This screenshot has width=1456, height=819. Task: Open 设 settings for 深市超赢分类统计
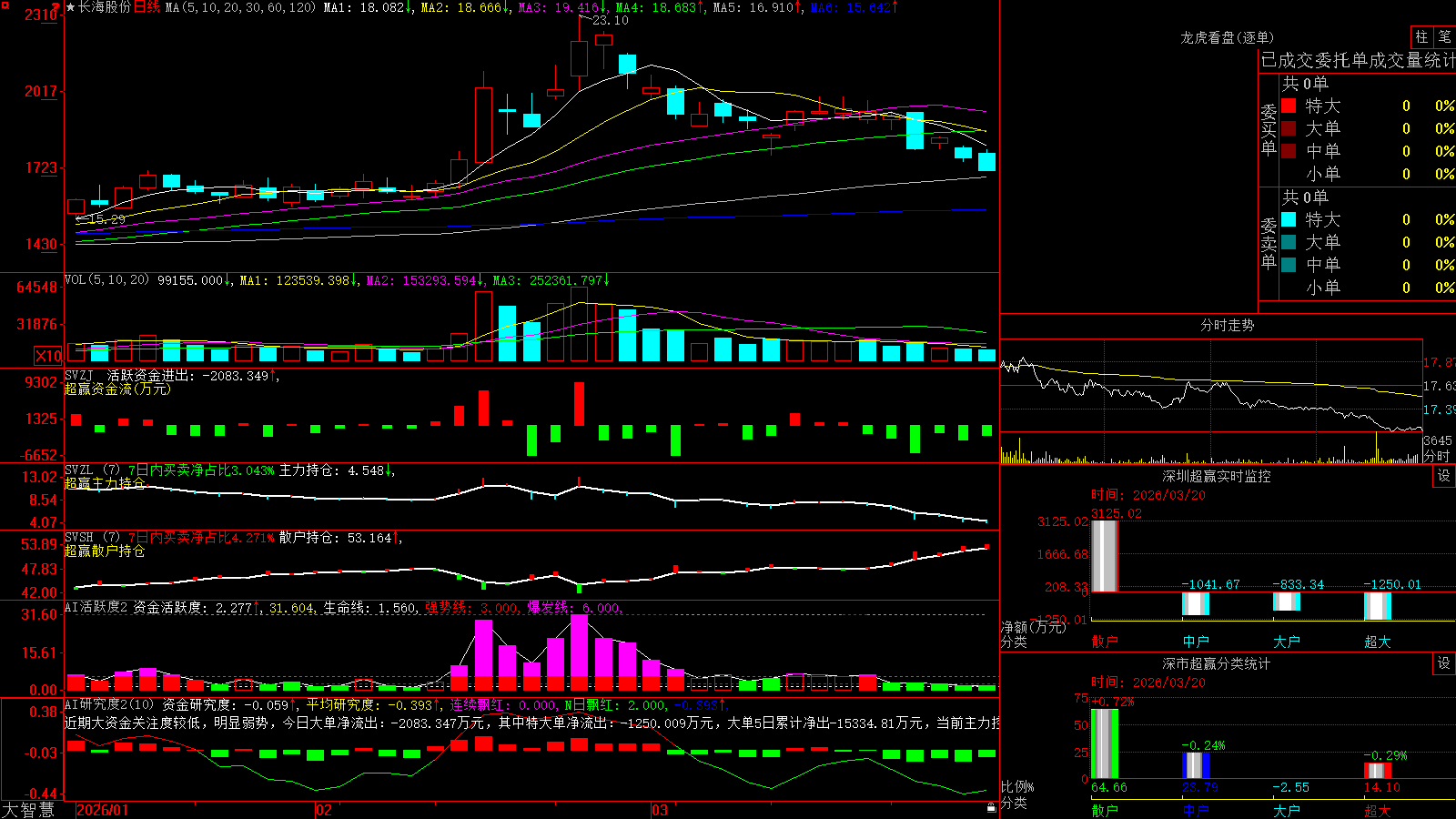click(1444, 663)
